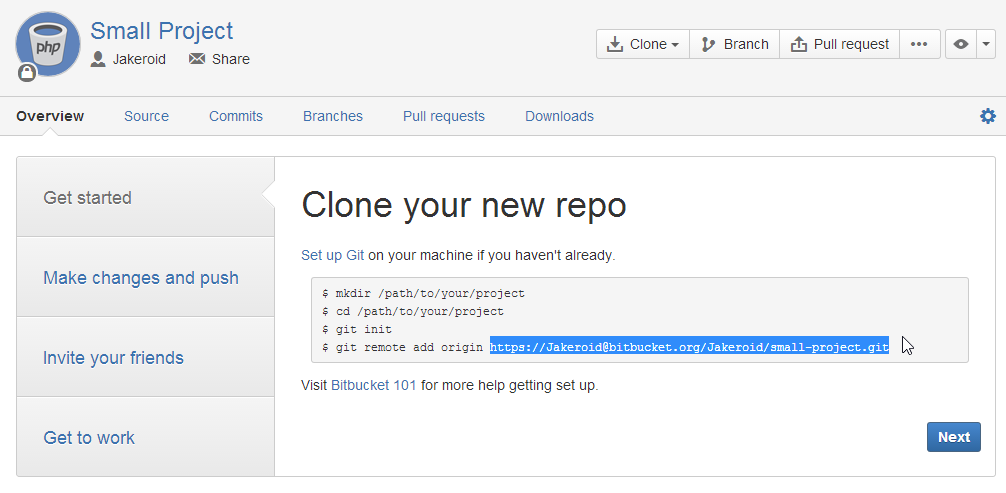The image size is (1006, 493).
Task: Open the Jakeroid owner profile link
Action: coord(139,60)
